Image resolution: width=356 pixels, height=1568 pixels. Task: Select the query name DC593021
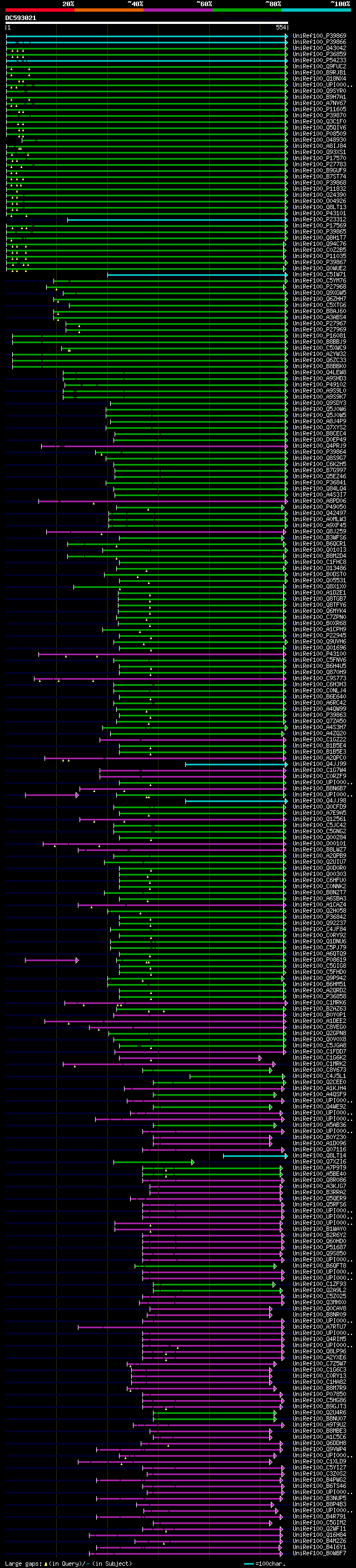tap(21, 18)
